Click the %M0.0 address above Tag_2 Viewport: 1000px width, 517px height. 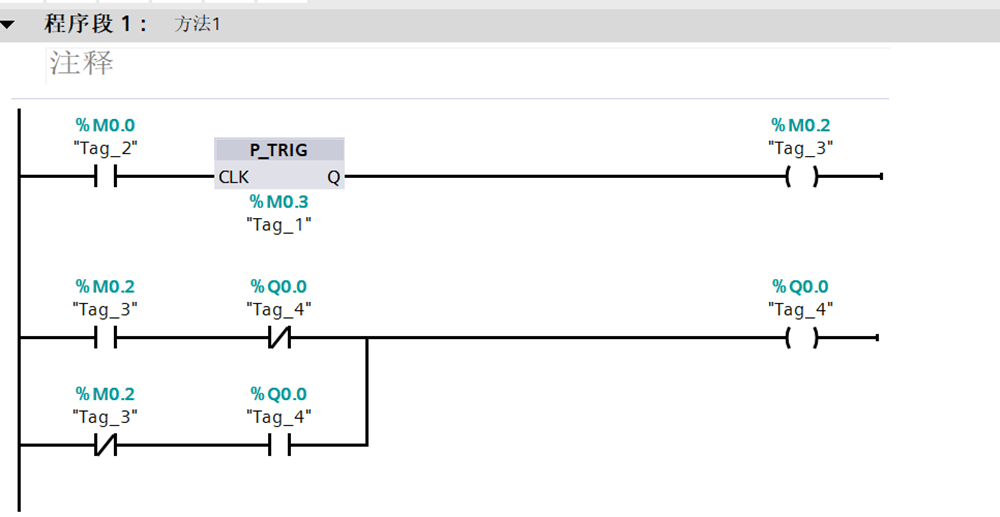pyautogui.click(x=105, y=126)
